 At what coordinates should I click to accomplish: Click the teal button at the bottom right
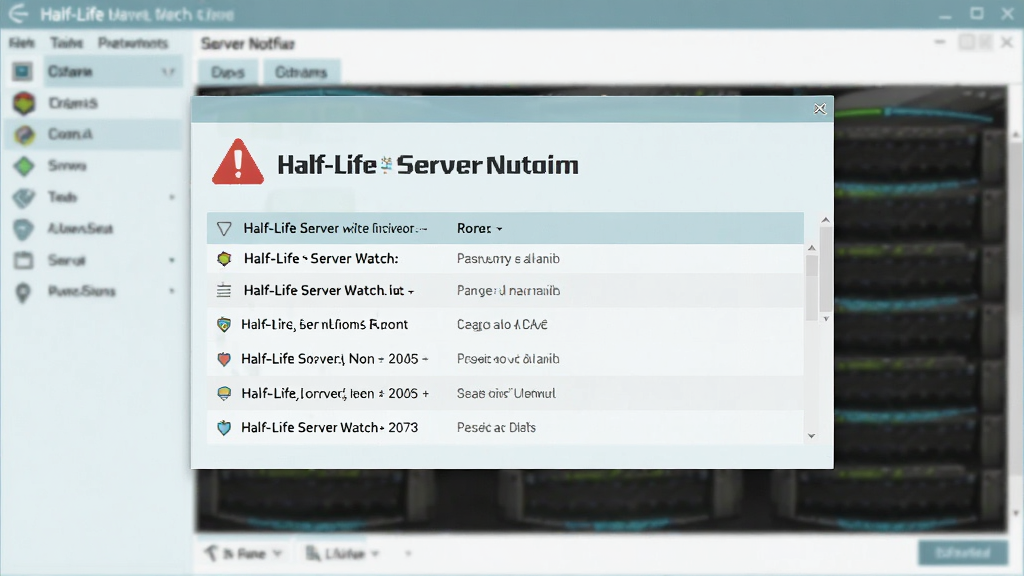963,552
